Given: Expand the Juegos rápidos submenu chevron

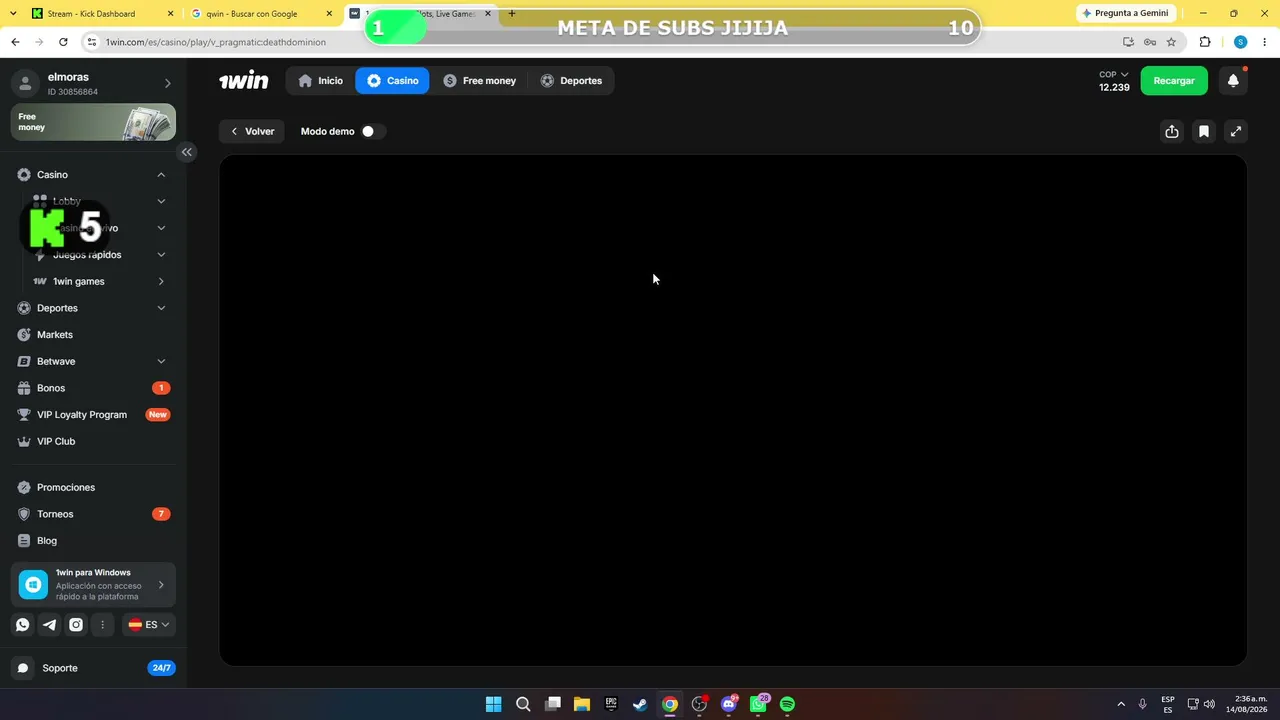Looking at the screenshot, I should tap(161, 255).
